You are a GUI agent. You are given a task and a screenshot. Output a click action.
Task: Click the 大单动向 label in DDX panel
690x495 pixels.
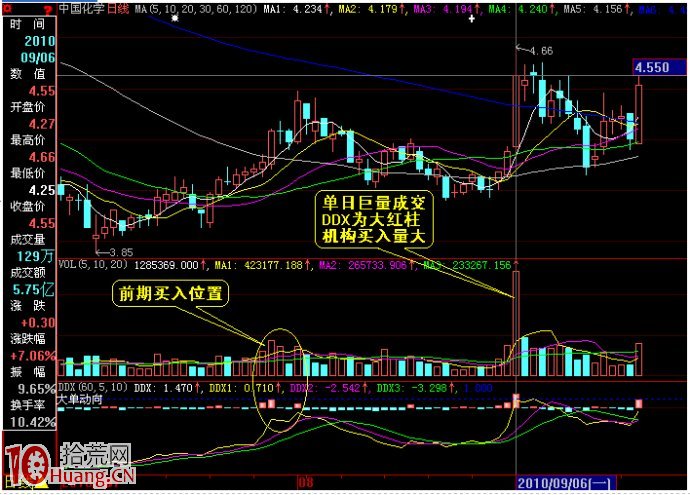point(81,399)
